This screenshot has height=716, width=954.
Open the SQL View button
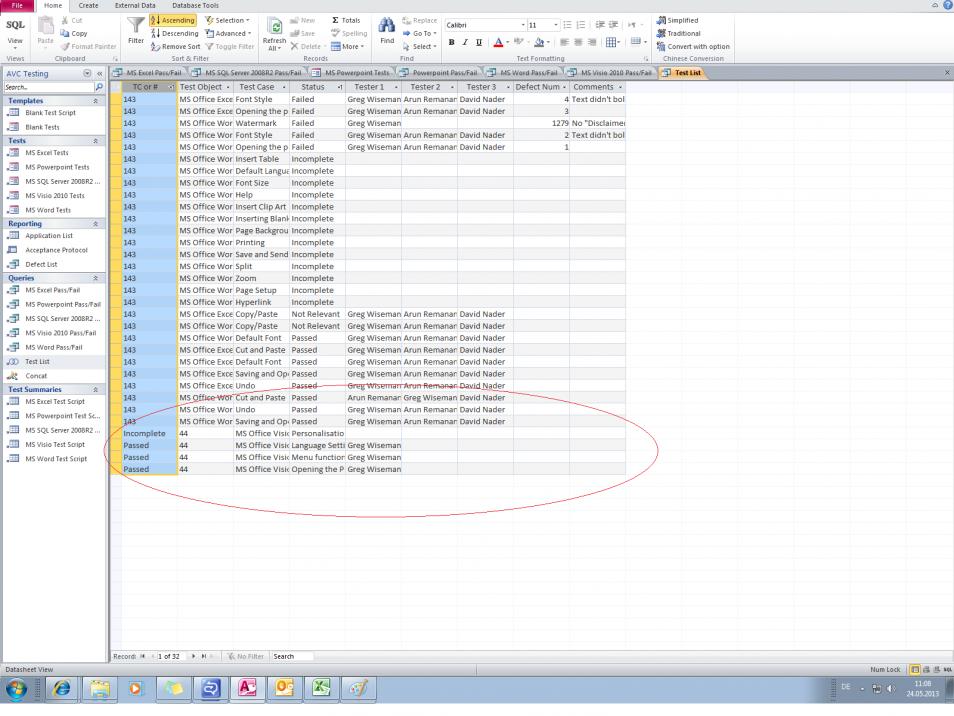point(15,32)
